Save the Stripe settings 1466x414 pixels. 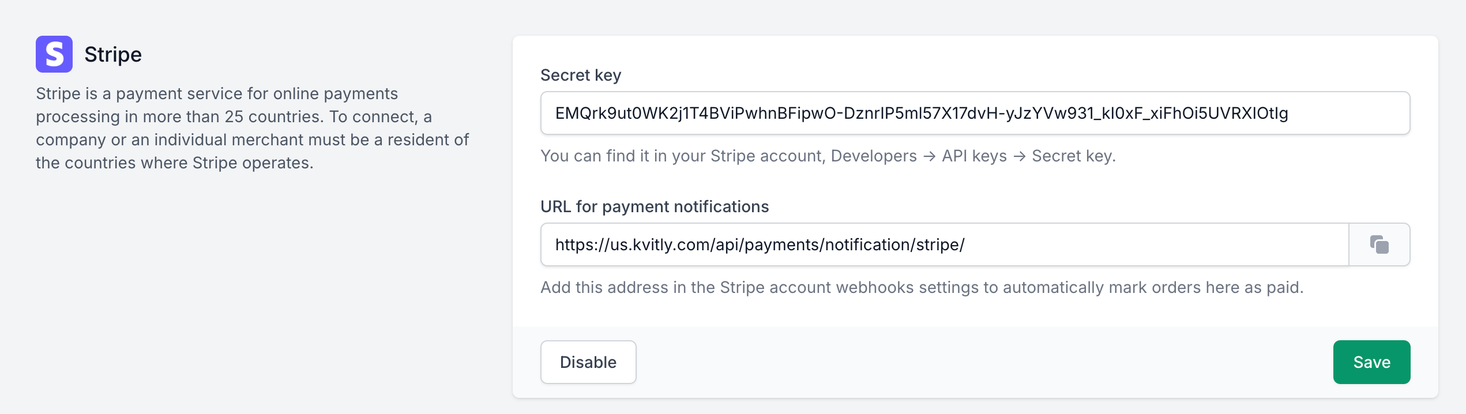point(1371,362)
